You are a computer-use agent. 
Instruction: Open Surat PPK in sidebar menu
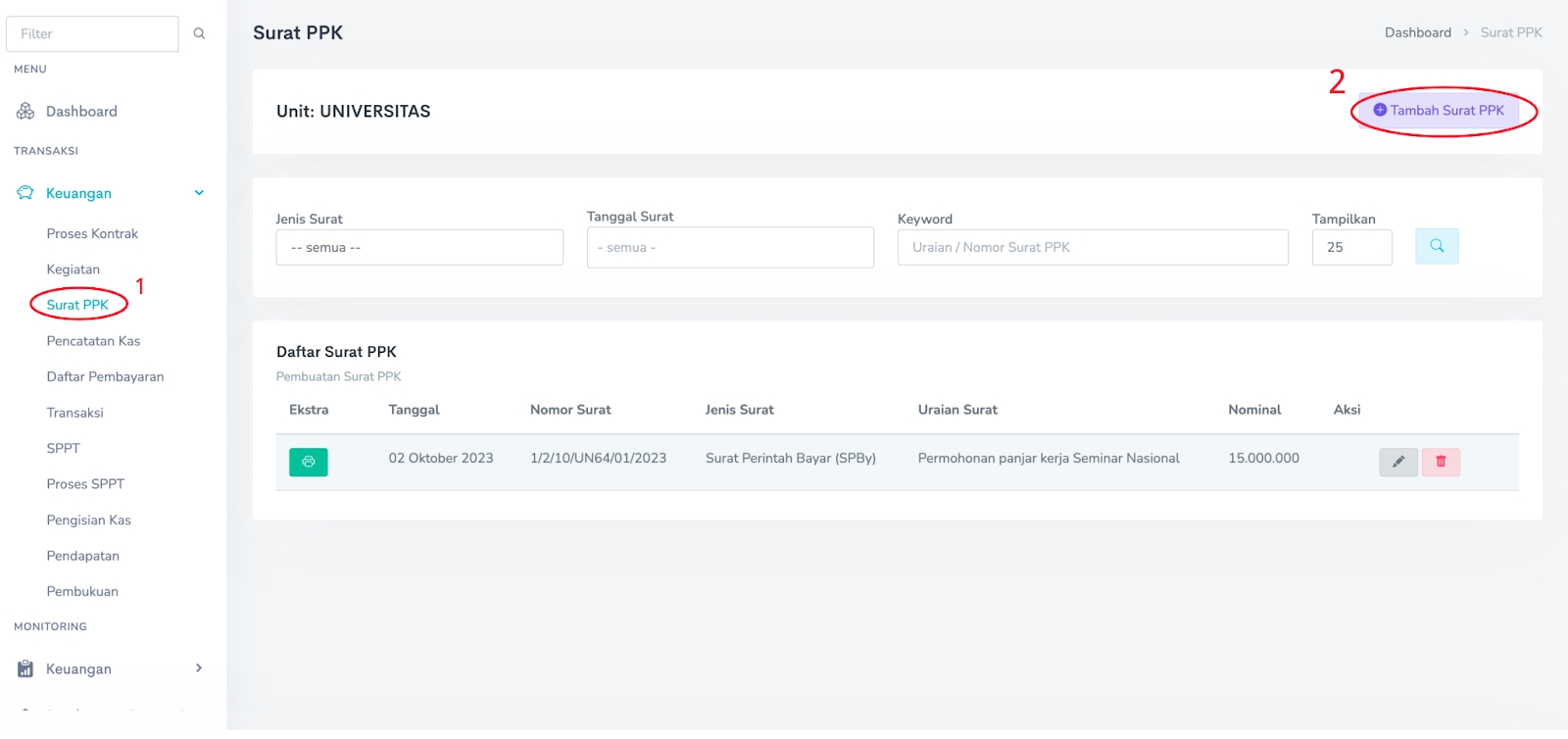[77, 305]
